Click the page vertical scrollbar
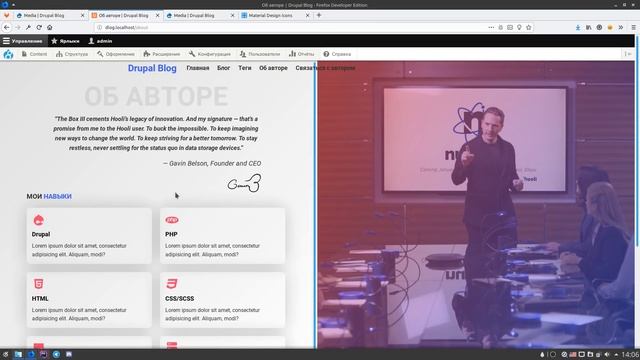Screen dimensions: 640x360 pos(637,141)
